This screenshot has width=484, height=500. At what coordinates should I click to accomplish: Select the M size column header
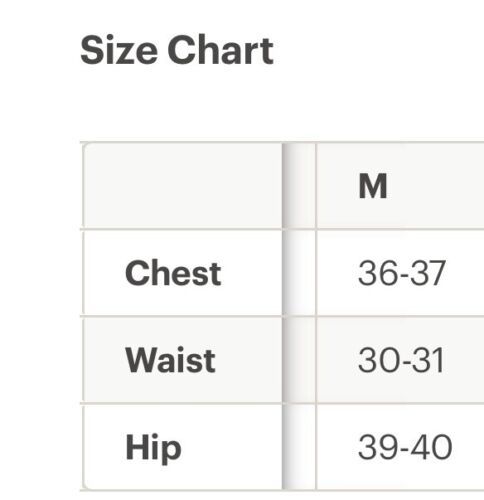(x=400, y=186)
